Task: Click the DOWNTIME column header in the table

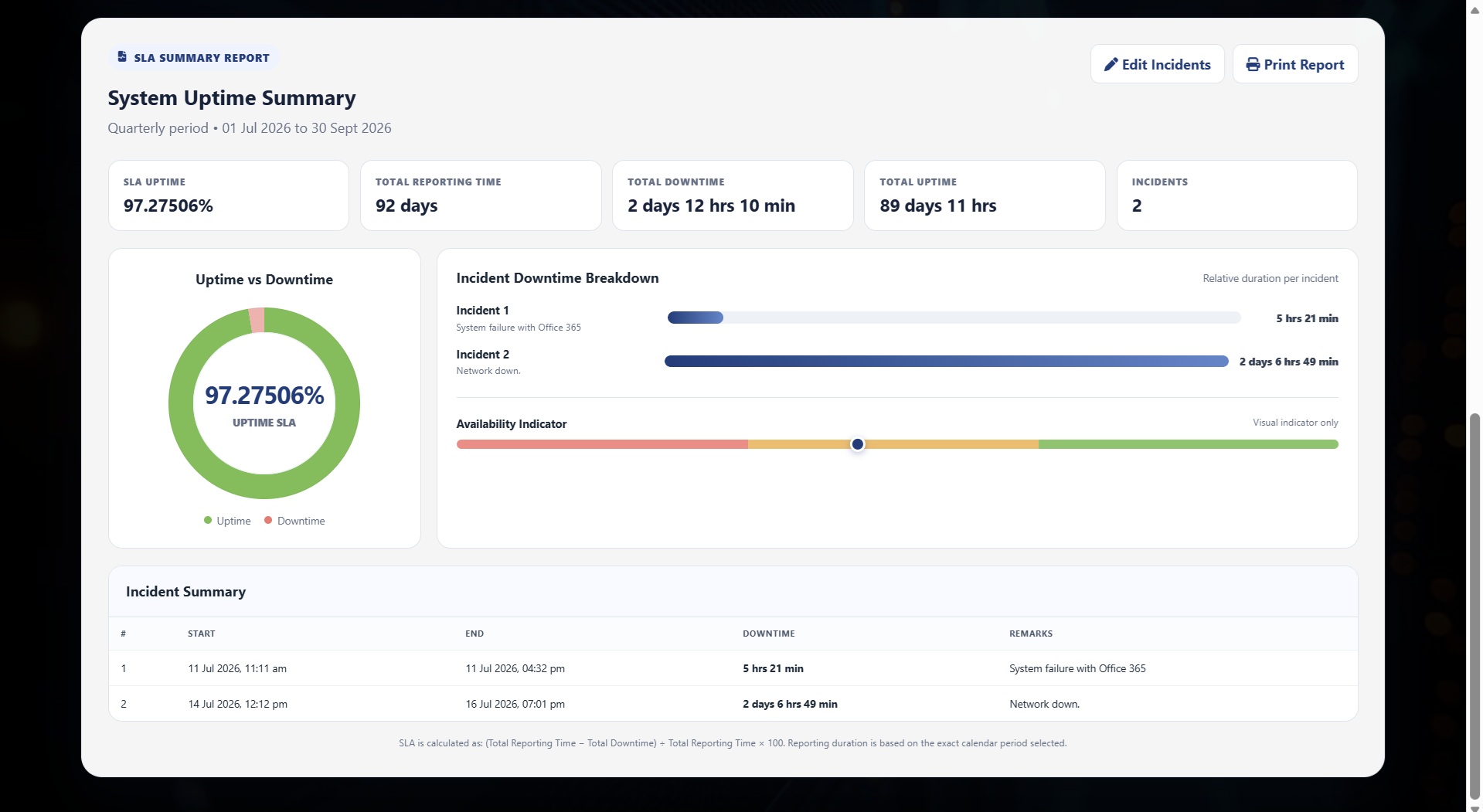Action: (x=769, y=634)
